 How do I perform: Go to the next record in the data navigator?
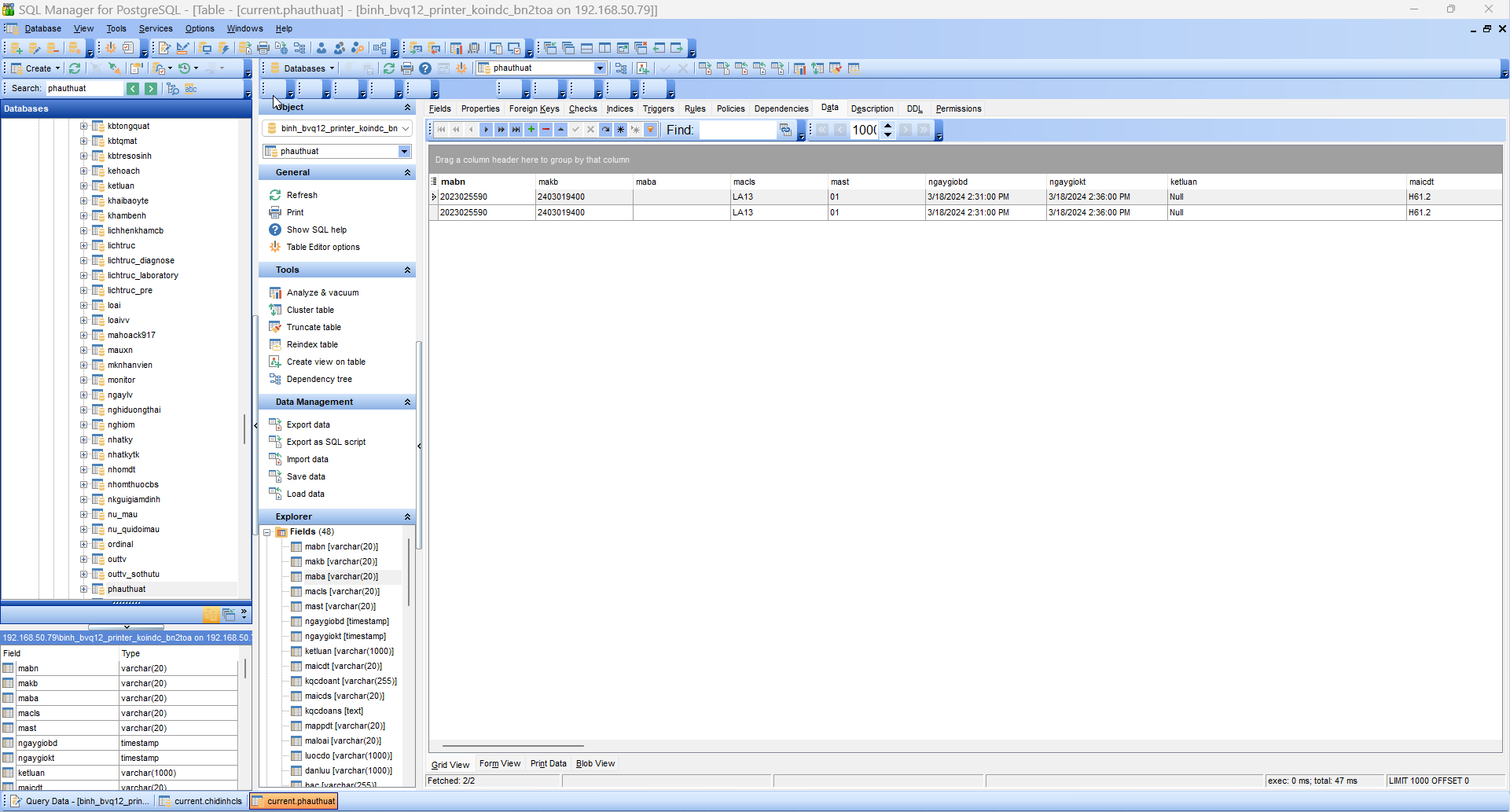(487, 130)
